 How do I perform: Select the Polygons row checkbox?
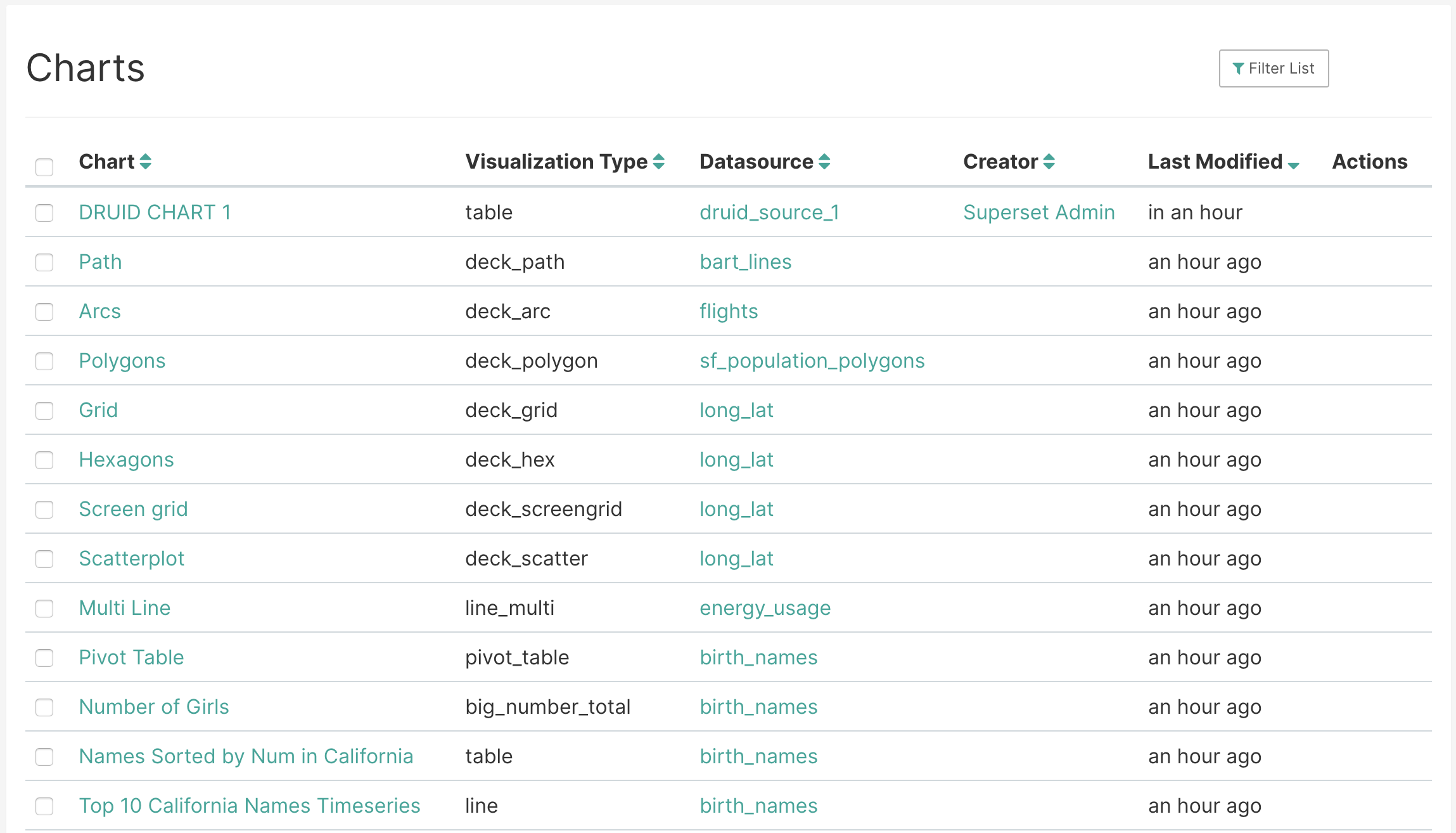pyautogui.click(x=44, y=361)
